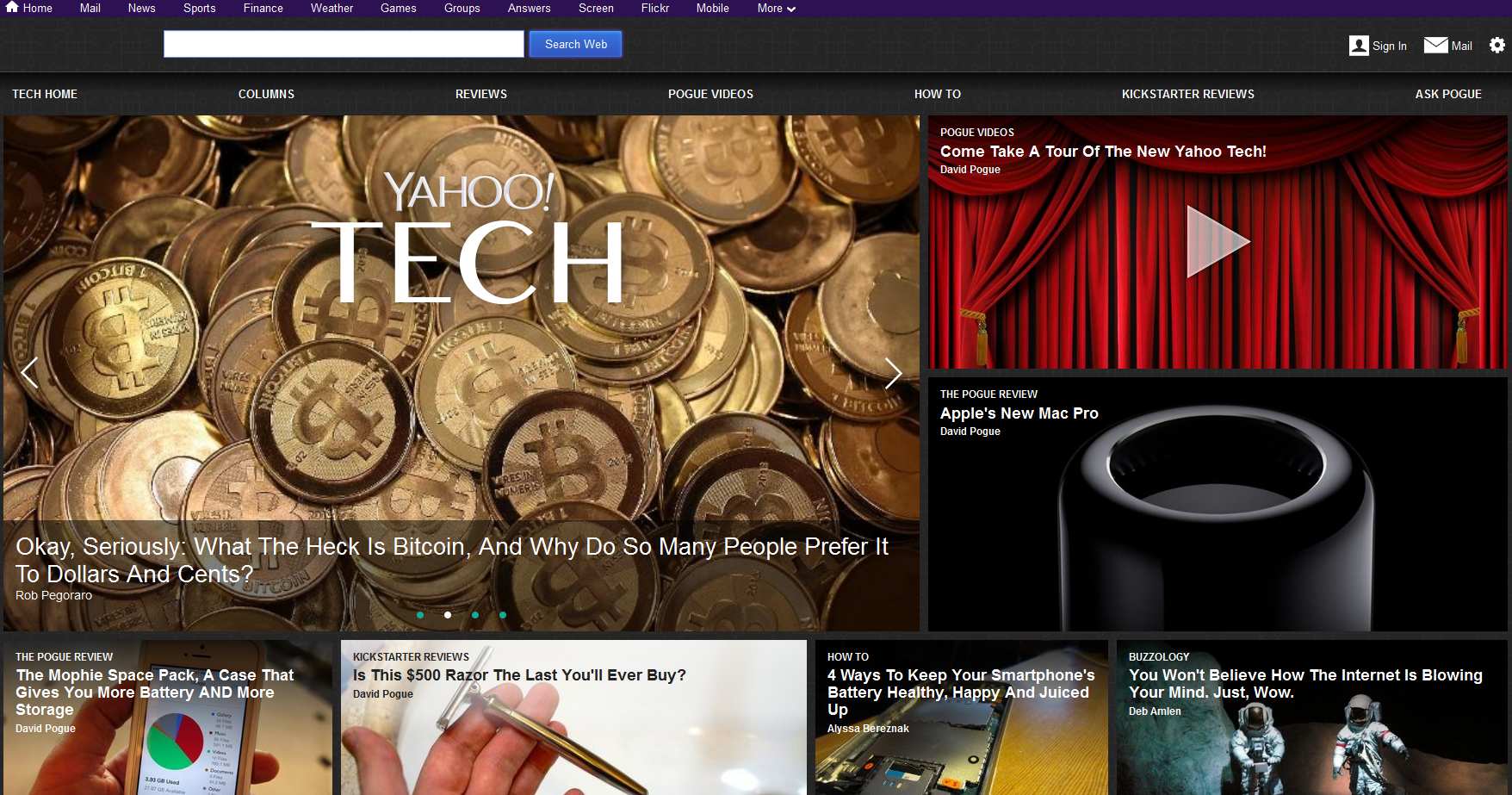1512x795 pixels.
Task: Open smartphone battery how-to article
Action: tap(961, 693)
